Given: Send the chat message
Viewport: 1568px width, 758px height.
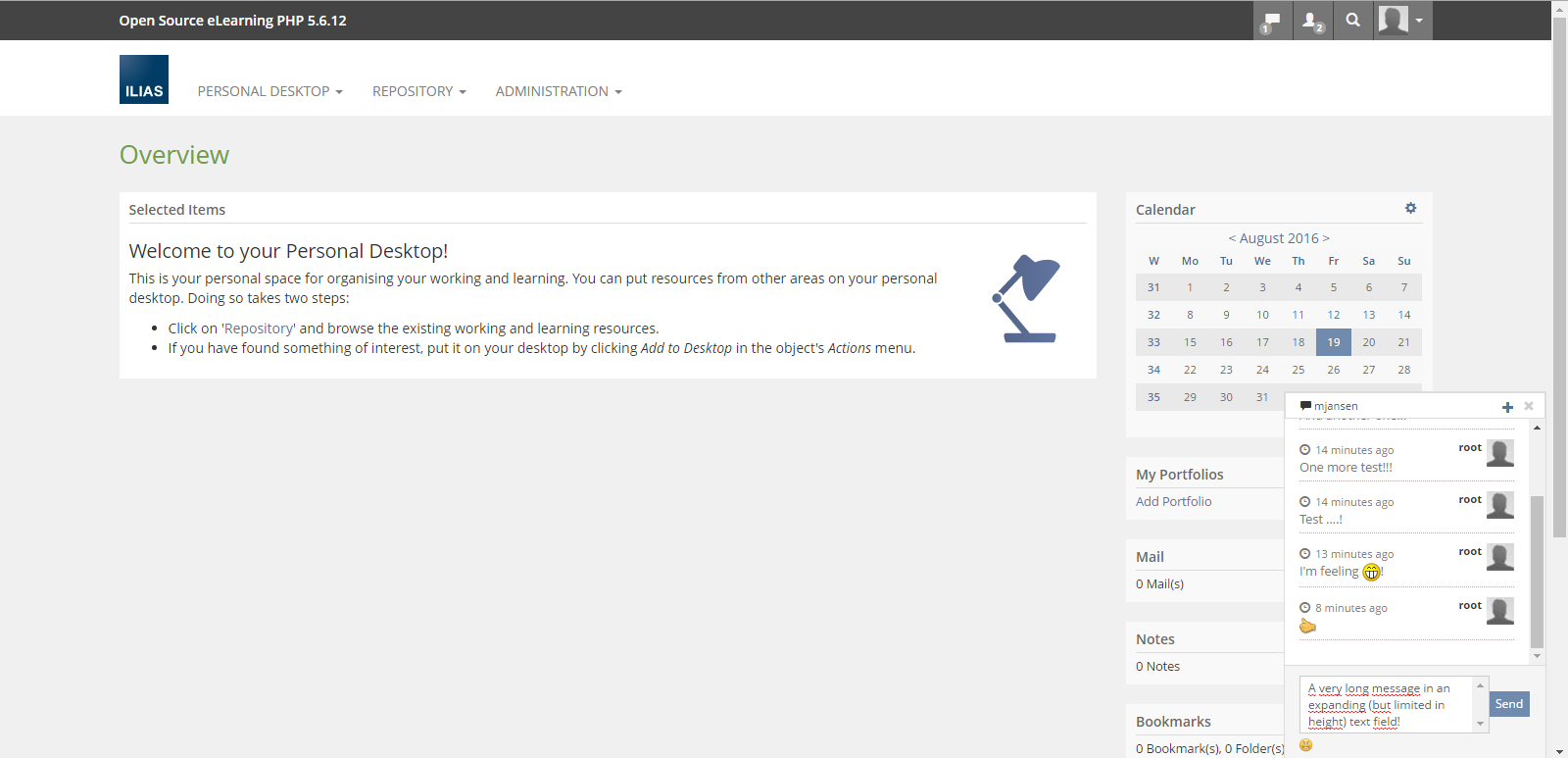Looking at the screenshot, I should (1509, 704).
